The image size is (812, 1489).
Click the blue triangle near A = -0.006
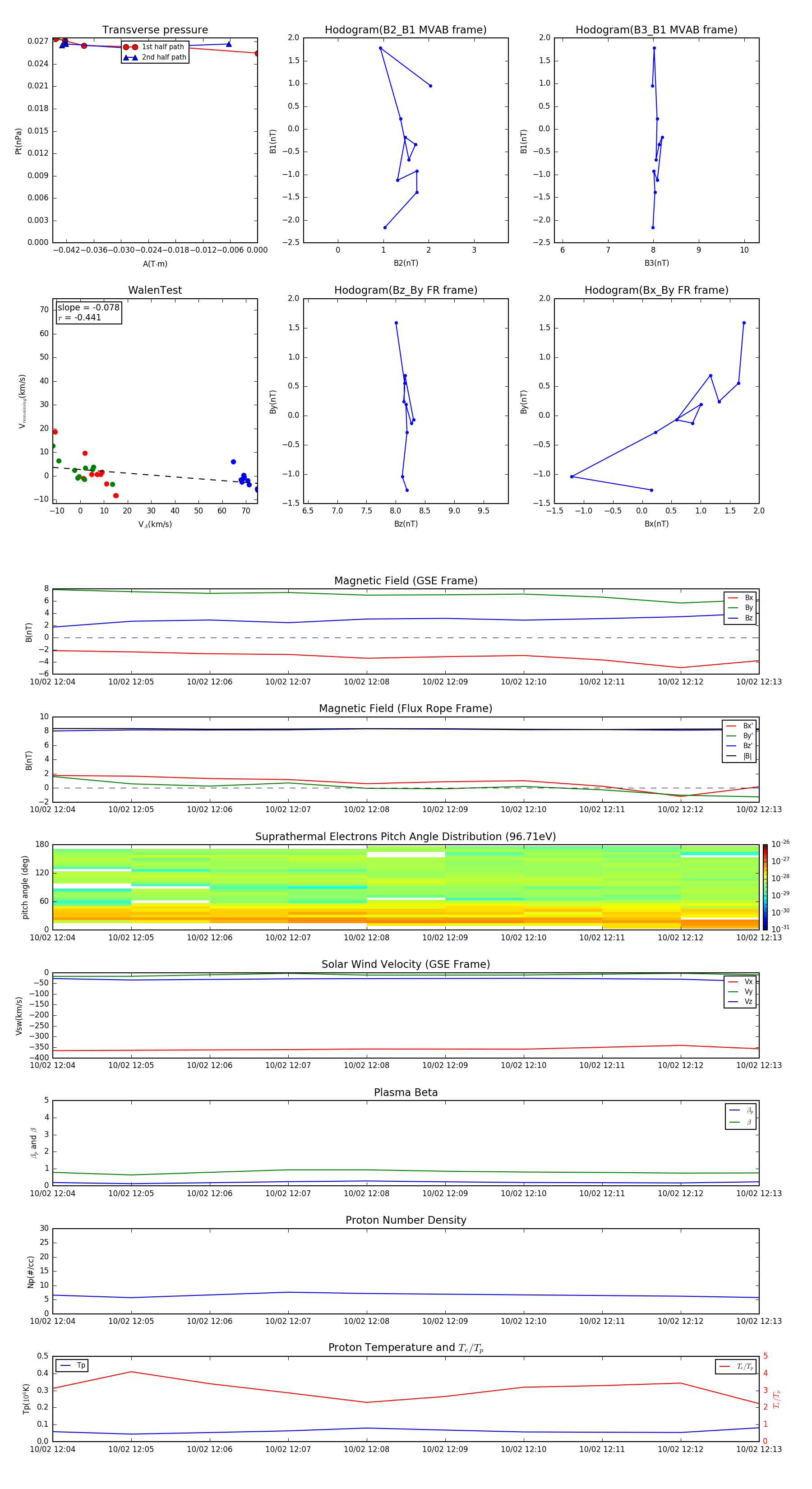pos(229,44)
